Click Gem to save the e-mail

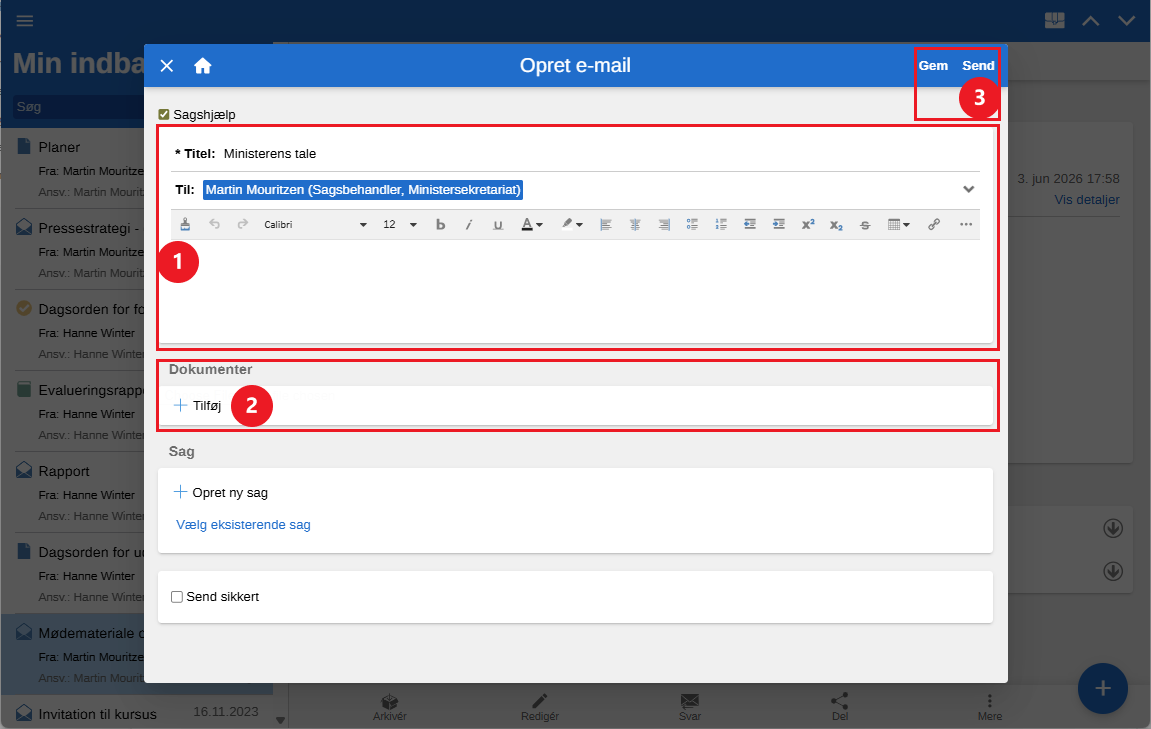[x=933, y=66]
